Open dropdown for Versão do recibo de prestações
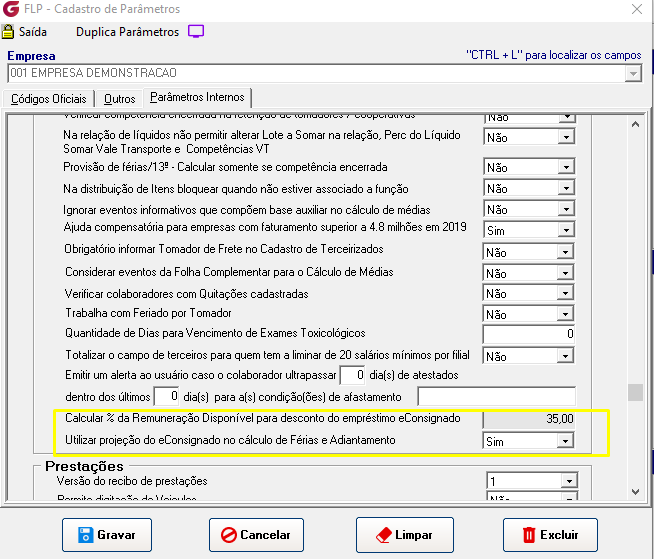 tap(569, 481)
